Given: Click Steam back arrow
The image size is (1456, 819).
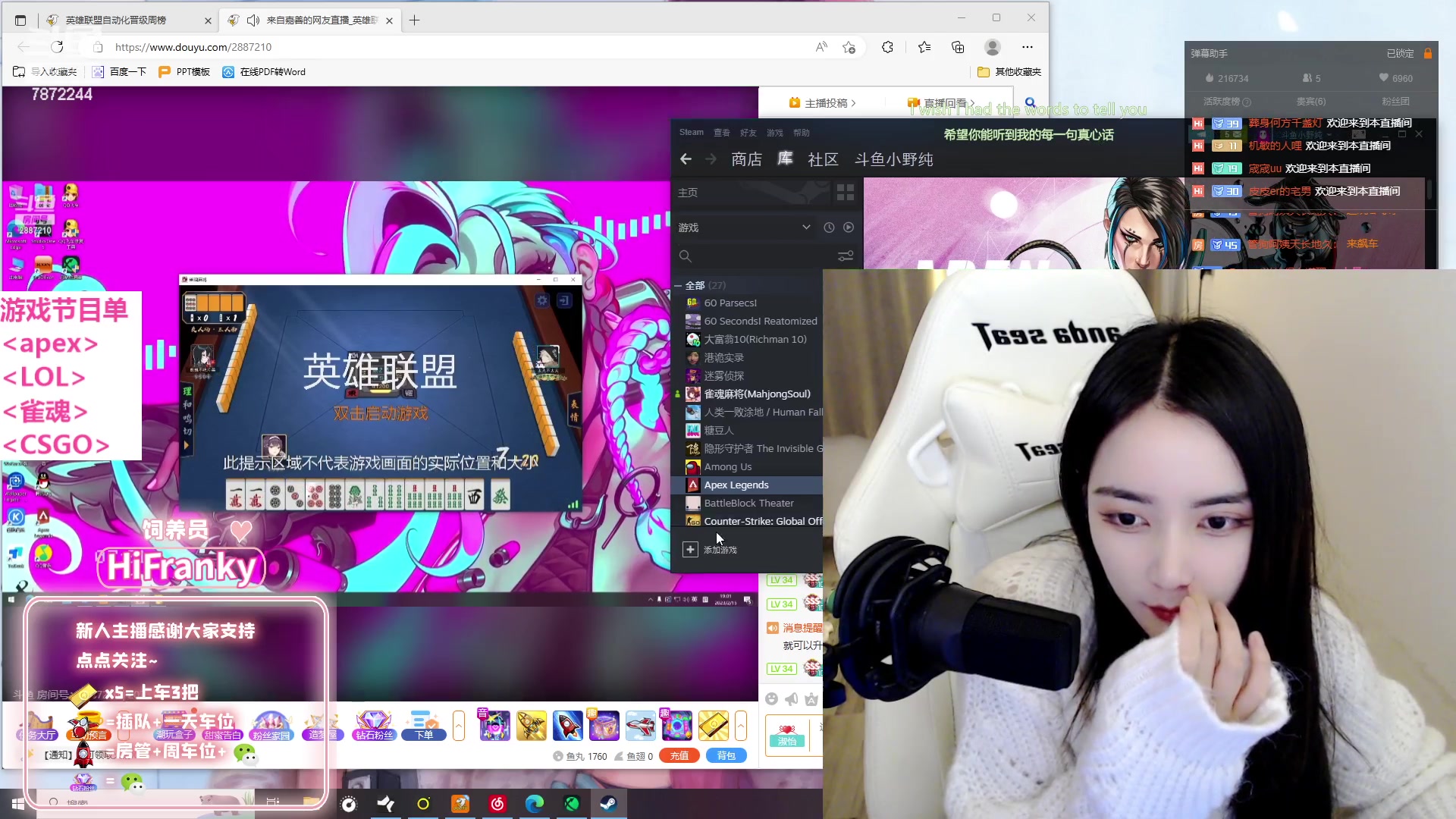Looking at the screenshot, I should pos(686,159).
